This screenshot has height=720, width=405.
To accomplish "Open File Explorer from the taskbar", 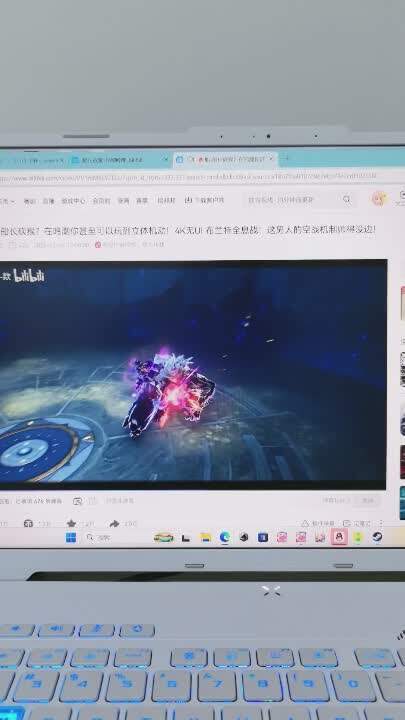I will pos(205,537).
